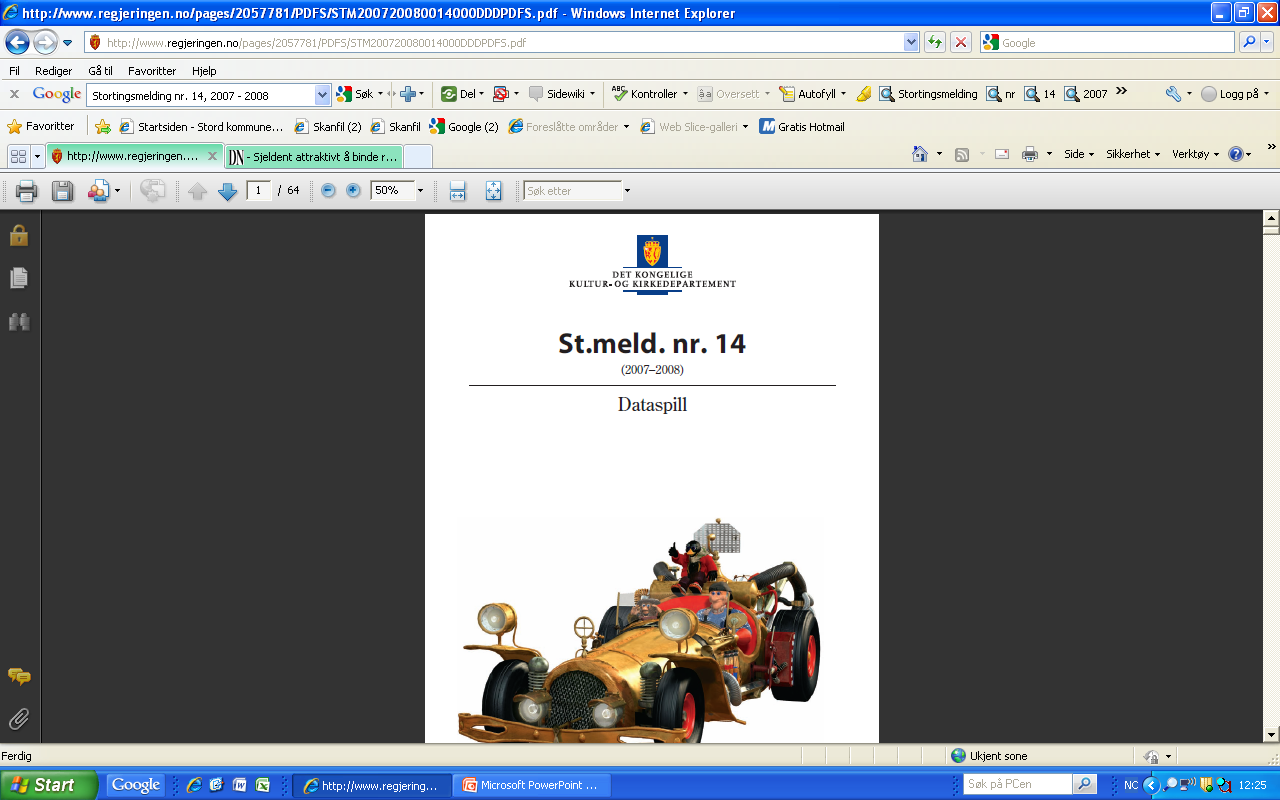Click in the Søk etter find field
The image size is (1280, 800).
point(572,190)
